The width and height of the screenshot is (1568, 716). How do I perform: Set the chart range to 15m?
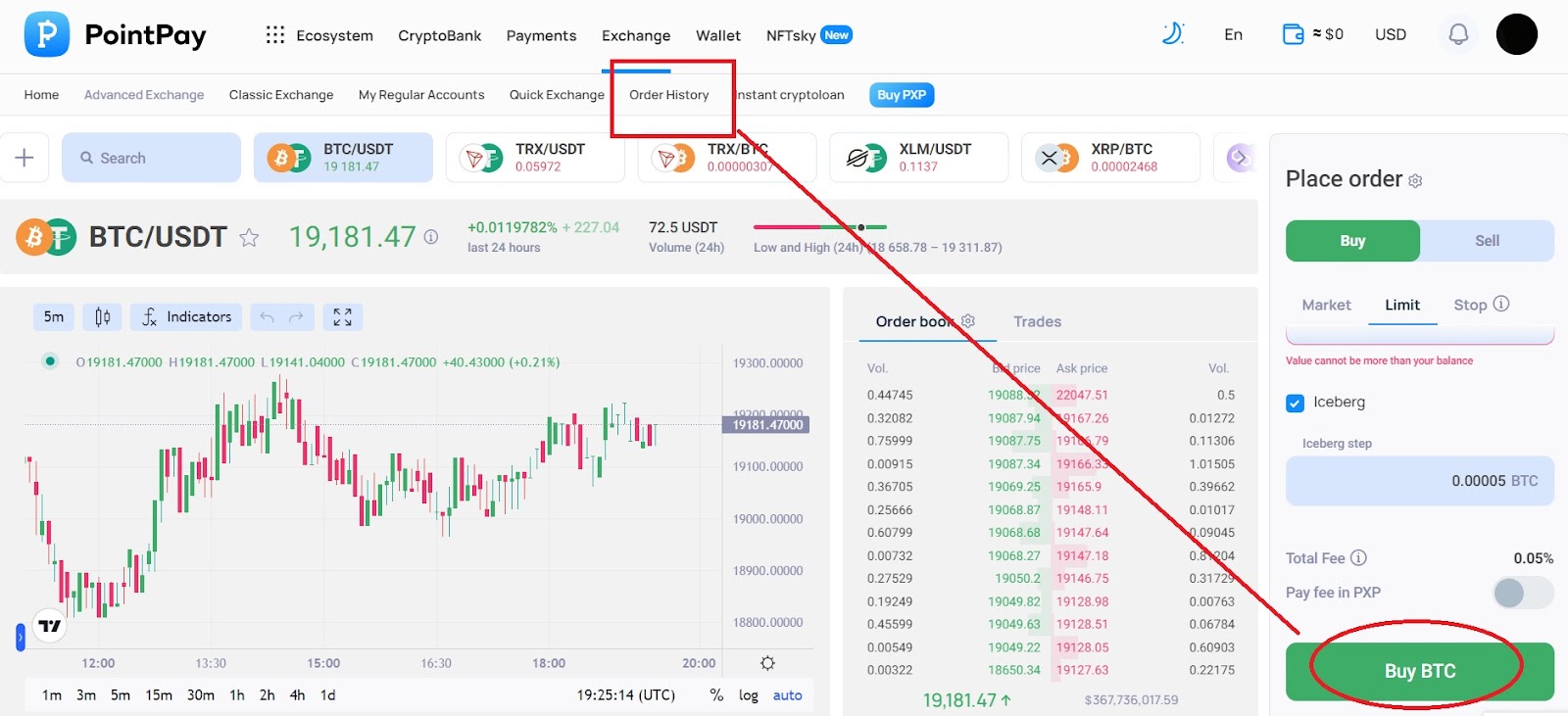point(159,695)
